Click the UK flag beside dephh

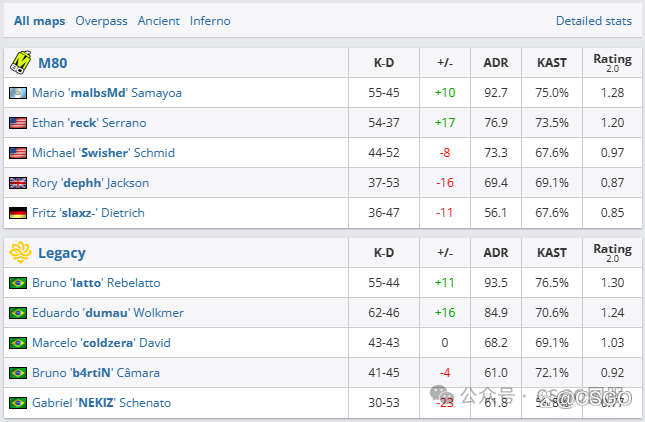(17, 183)
